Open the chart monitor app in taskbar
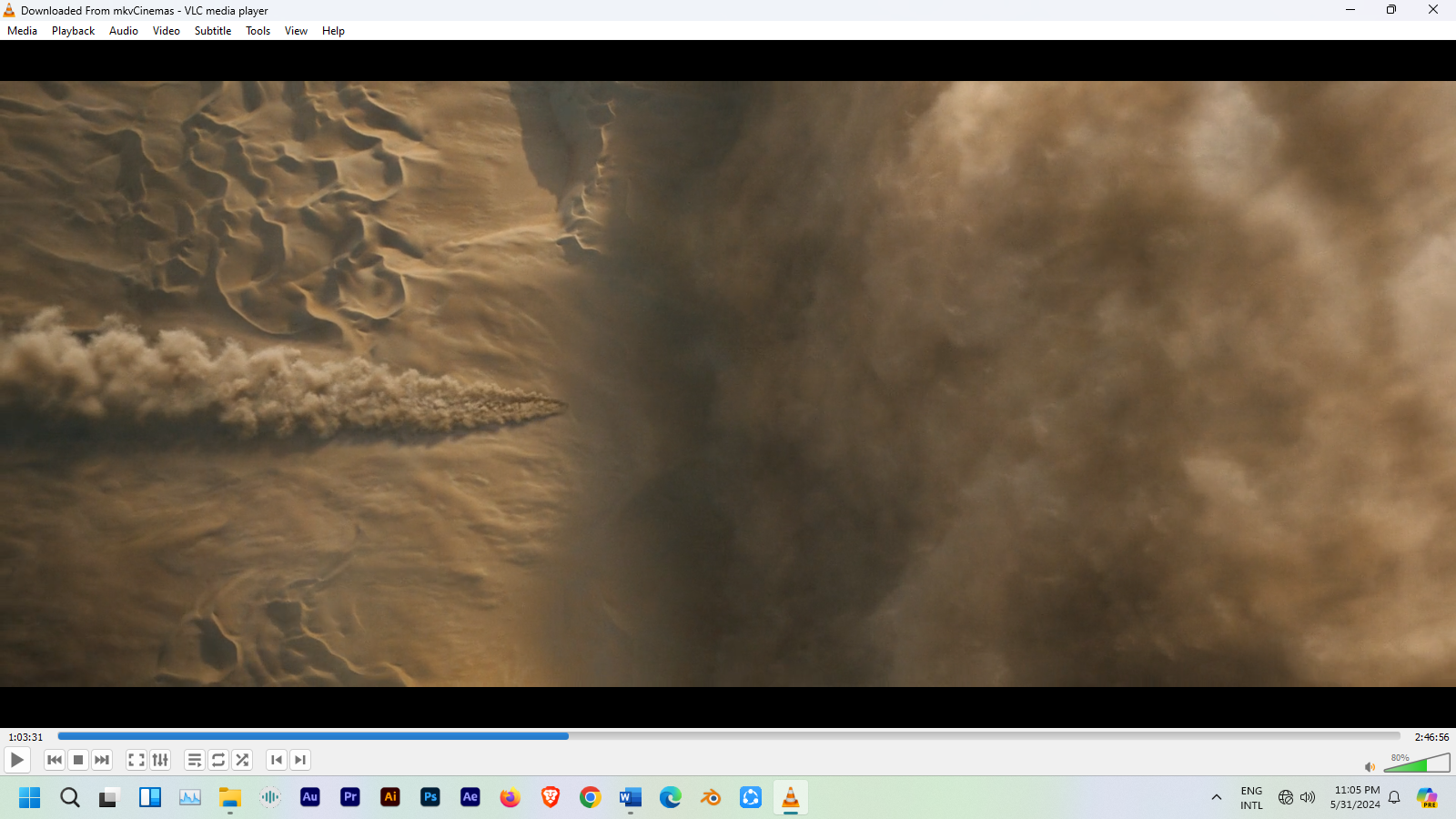Screen dimensions: 1456x819 click(190, 797)
